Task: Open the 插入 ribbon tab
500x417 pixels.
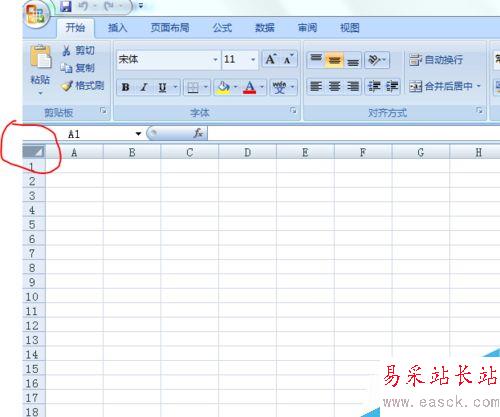Action: [x=117, y=28]
